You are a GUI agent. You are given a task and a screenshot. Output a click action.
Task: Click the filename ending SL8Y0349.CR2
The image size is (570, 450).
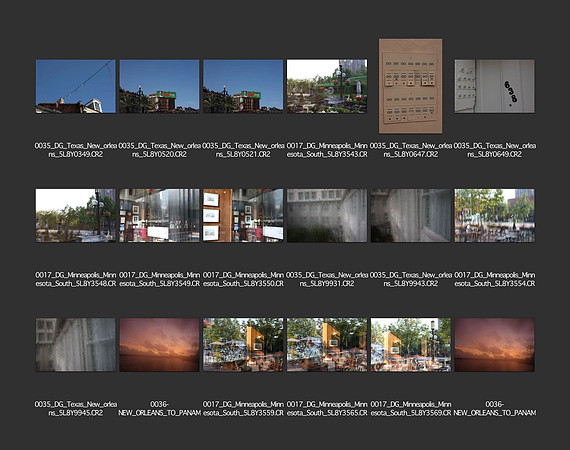pos(76,150)
